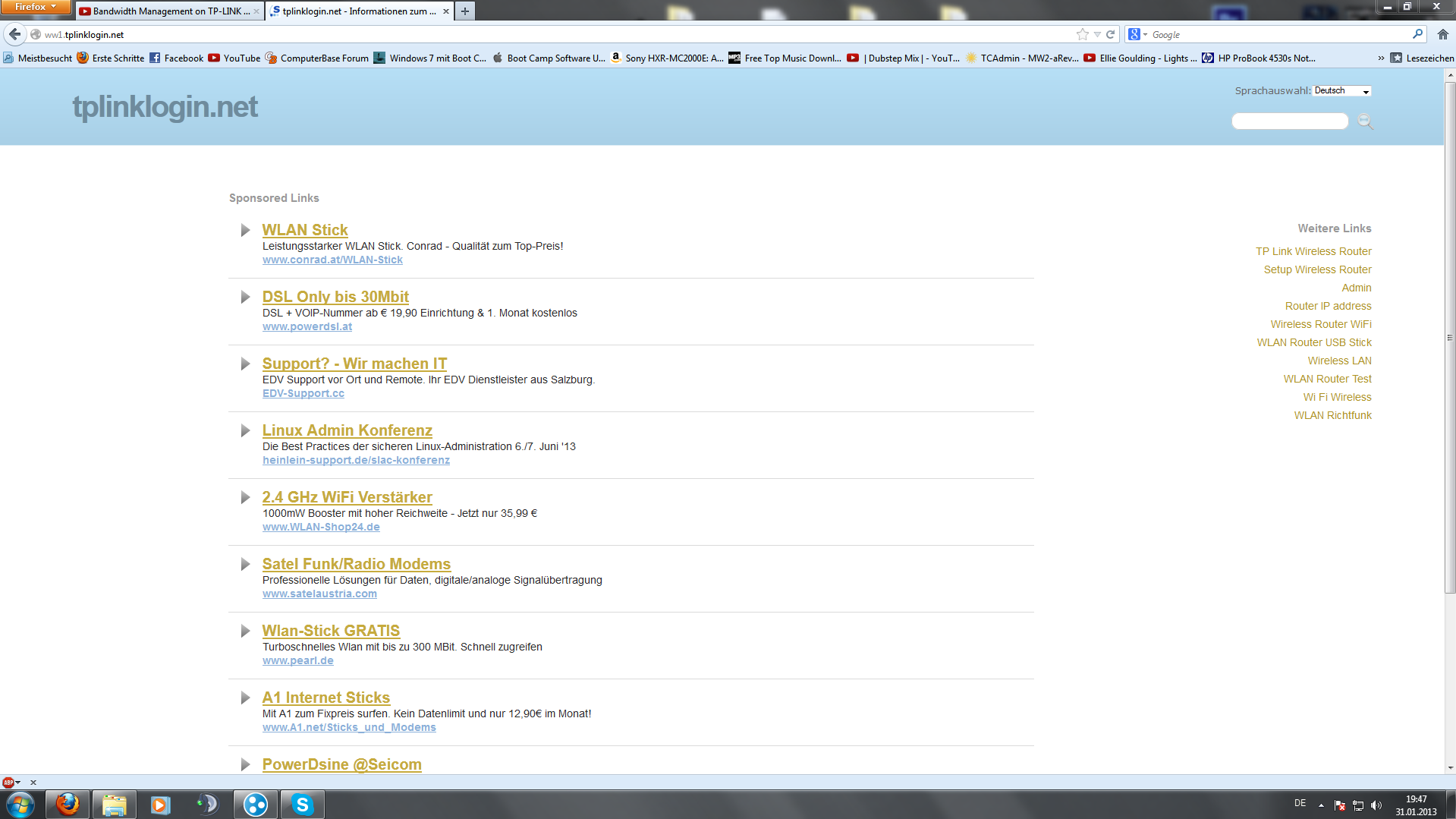Image resolution: width=1456 pixels, height=819 pixels.
Task: Open the Router IP address link
Action: tap(1328, 306)
